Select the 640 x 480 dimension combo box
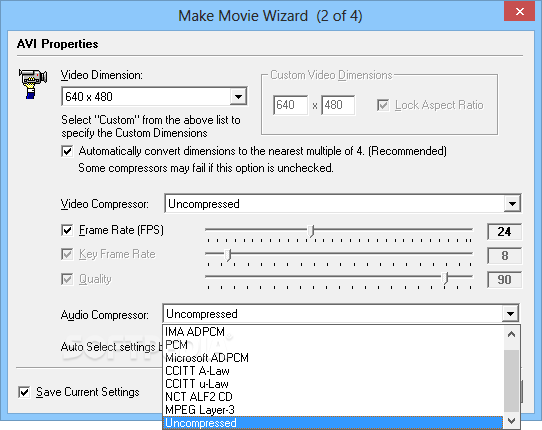 (x=154, y=96)
